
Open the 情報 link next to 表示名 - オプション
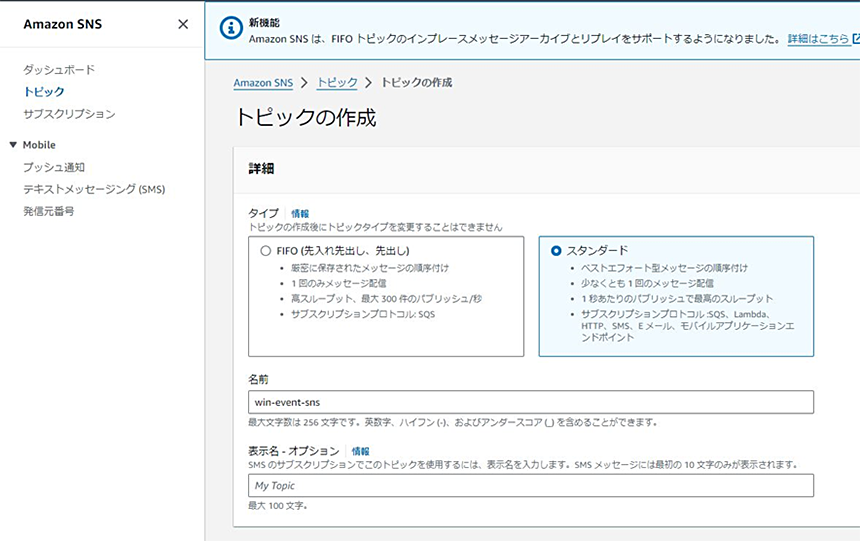click(360, 452)
